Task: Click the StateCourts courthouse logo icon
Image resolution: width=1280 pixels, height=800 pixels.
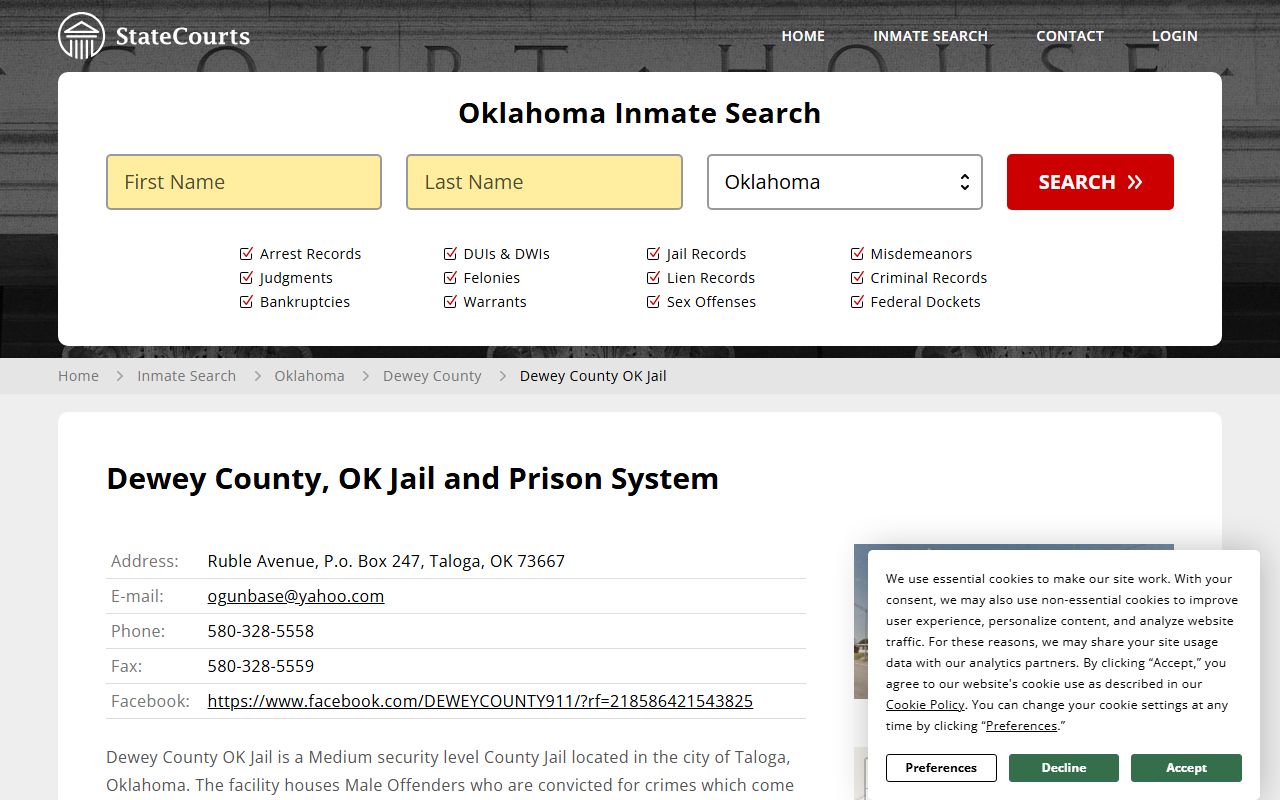Action: pos(81,36)
